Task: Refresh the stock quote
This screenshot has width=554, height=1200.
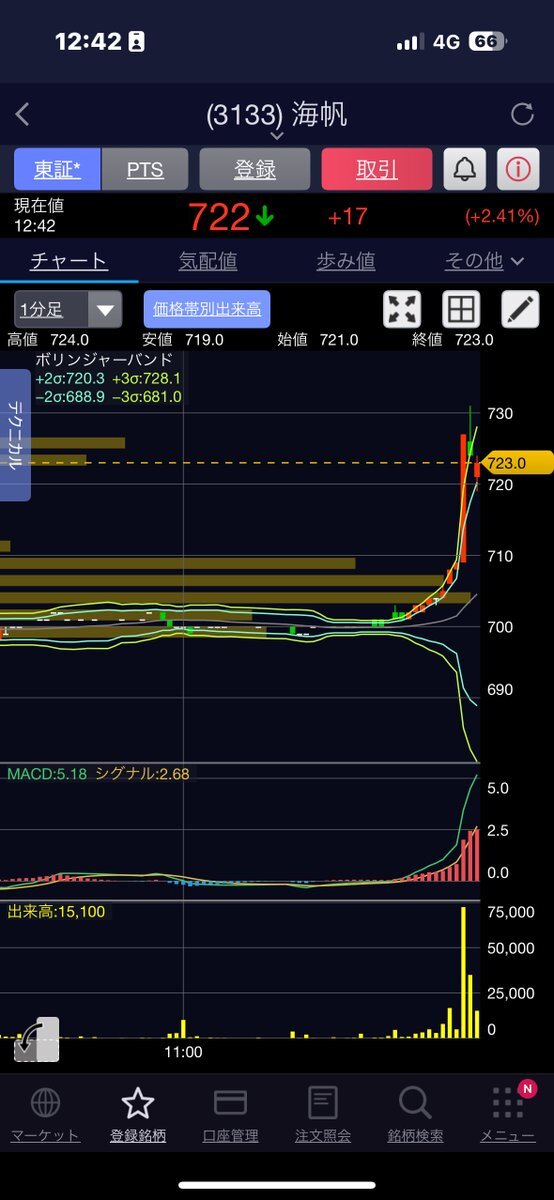Action: point(522,114)
